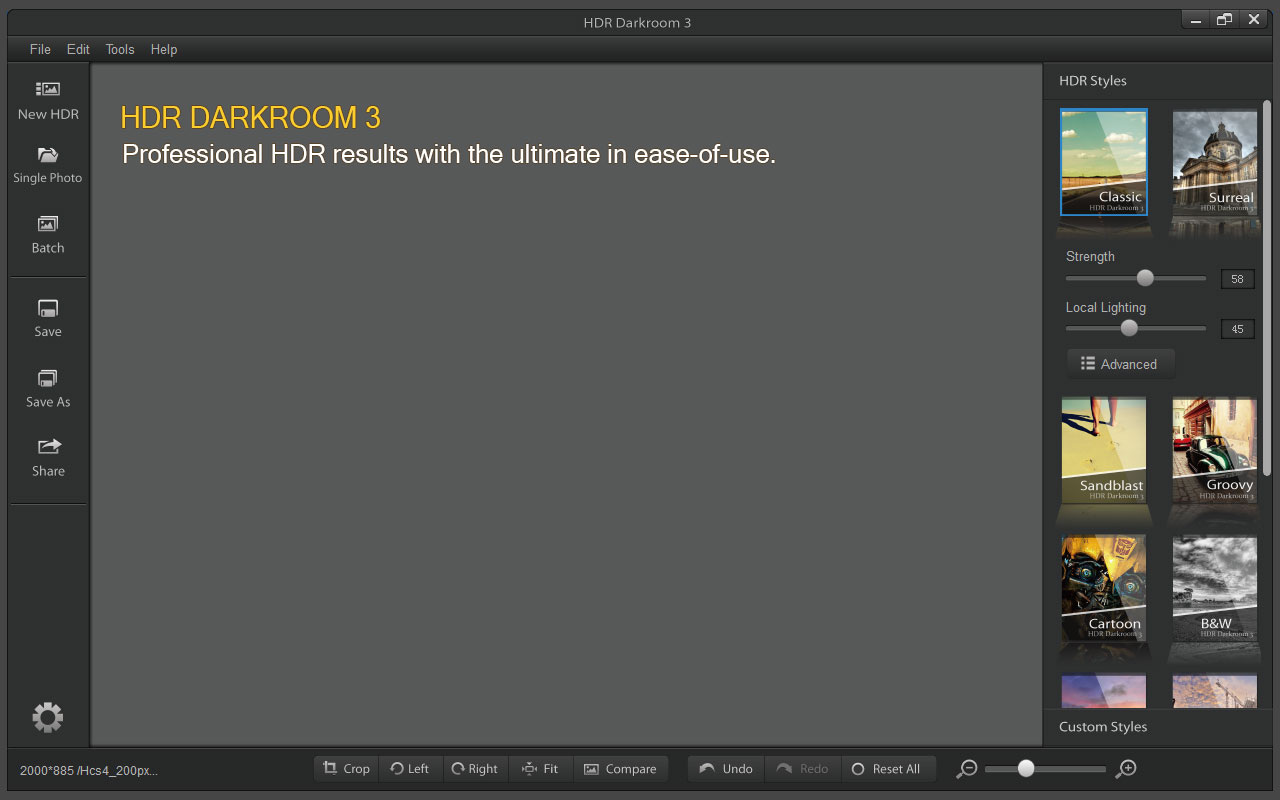Open settings via the gear icon

(48, 717)
